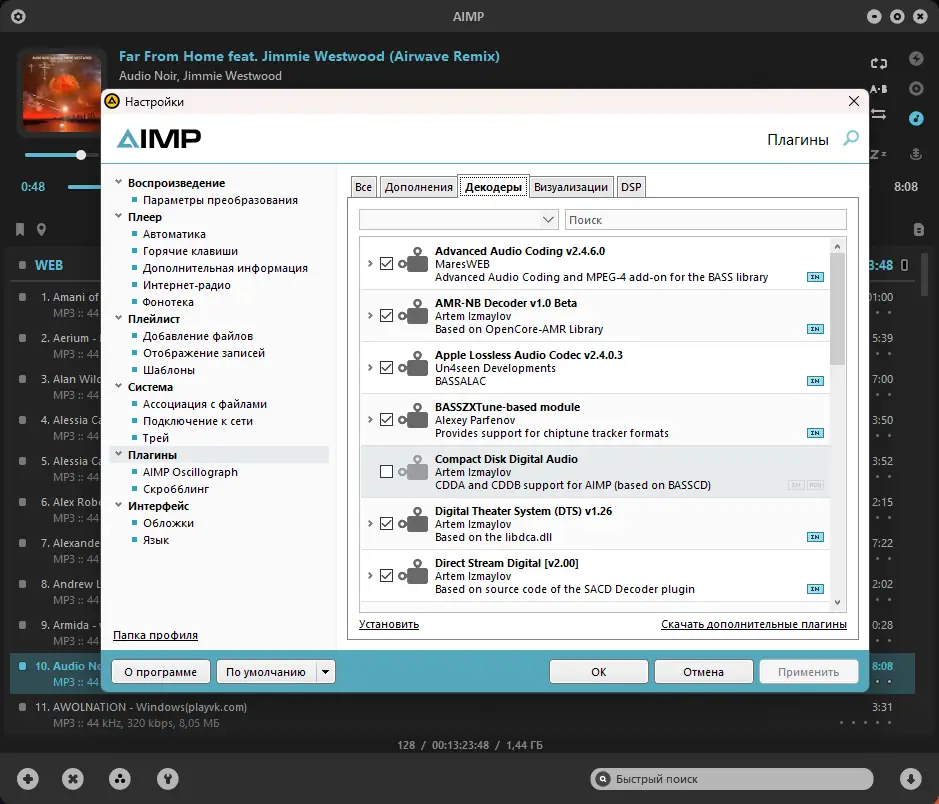Collapse the Воспроизведение tree section

[x=119, y=182]
